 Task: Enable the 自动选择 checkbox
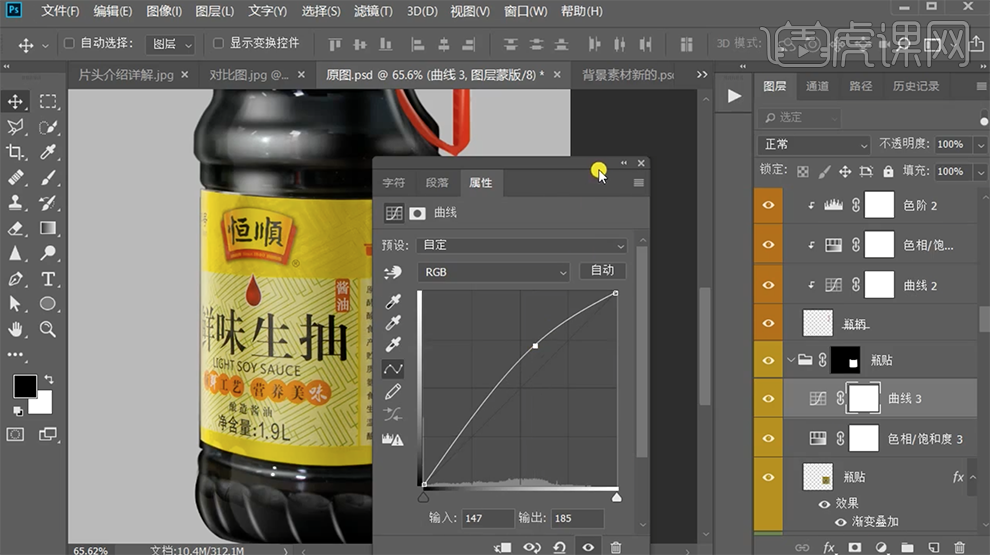tap(70, 44)
